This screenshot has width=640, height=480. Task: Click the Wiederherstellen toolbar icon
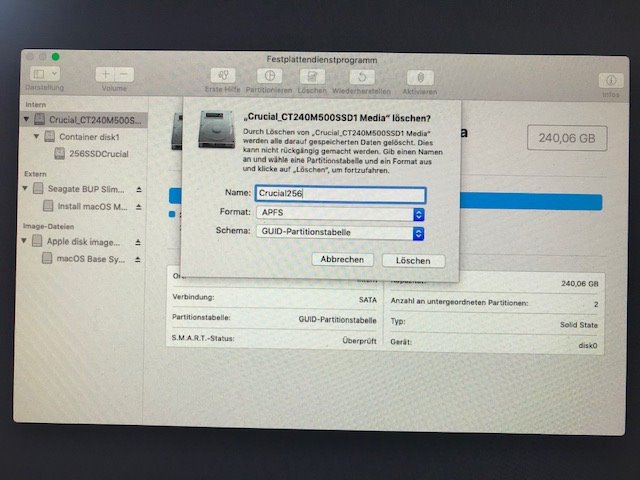pyautogui.click(x=362, y=77)
